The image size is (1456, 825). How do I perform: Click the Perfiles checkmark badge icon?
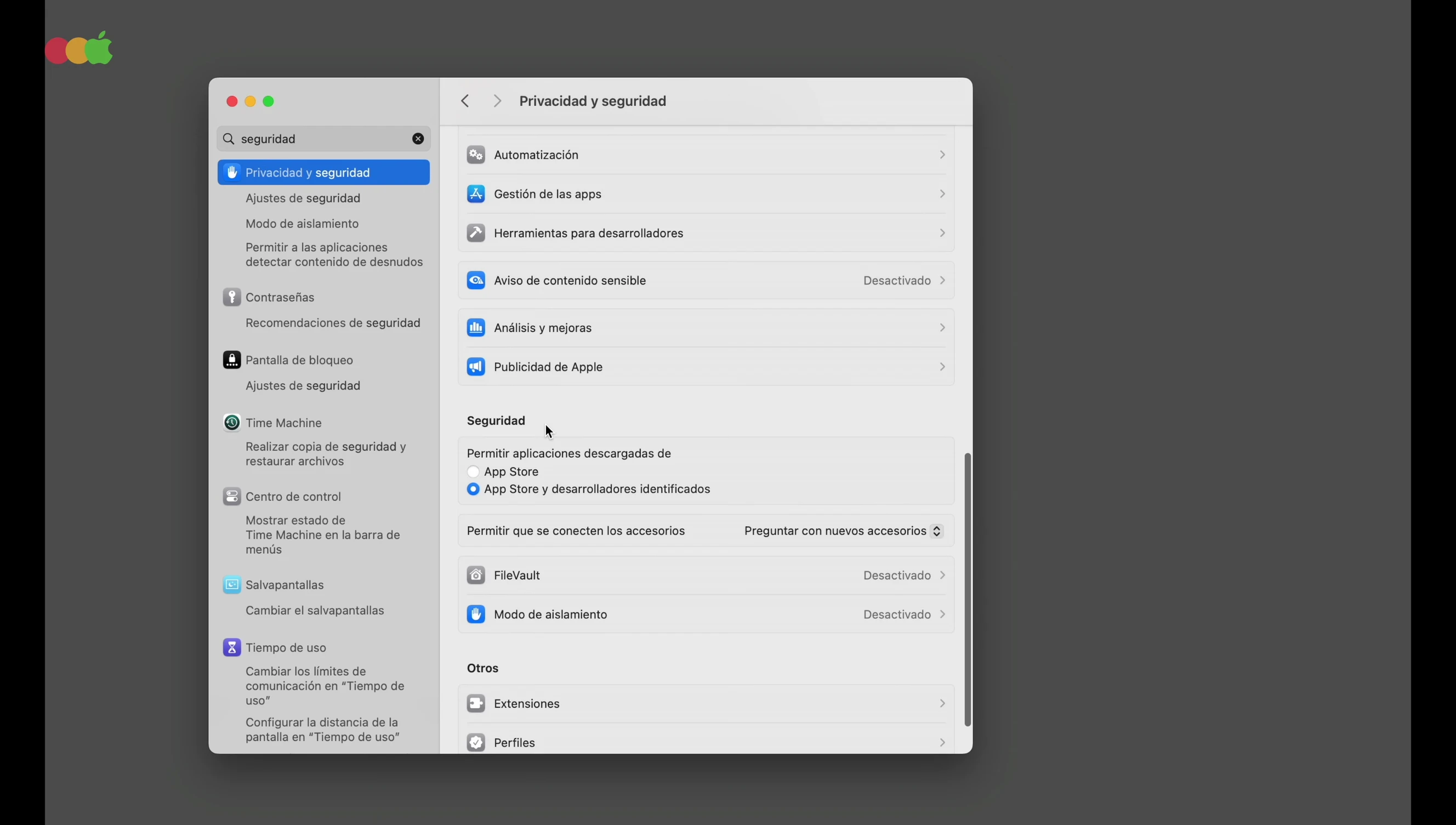475,742
